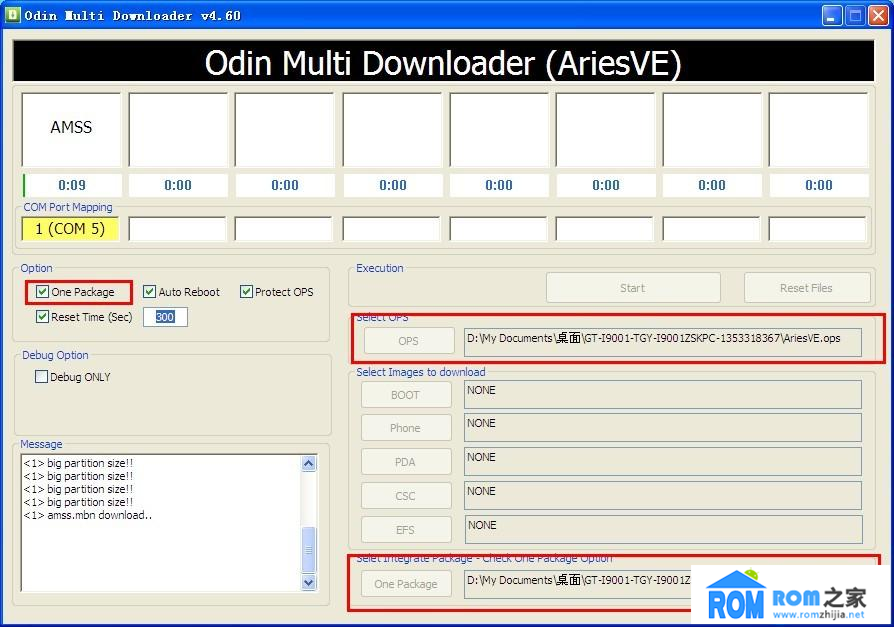Click the PDA path field showing NONE
The height and width of the screenshot is (627, 894).
(x=663, y=462)
